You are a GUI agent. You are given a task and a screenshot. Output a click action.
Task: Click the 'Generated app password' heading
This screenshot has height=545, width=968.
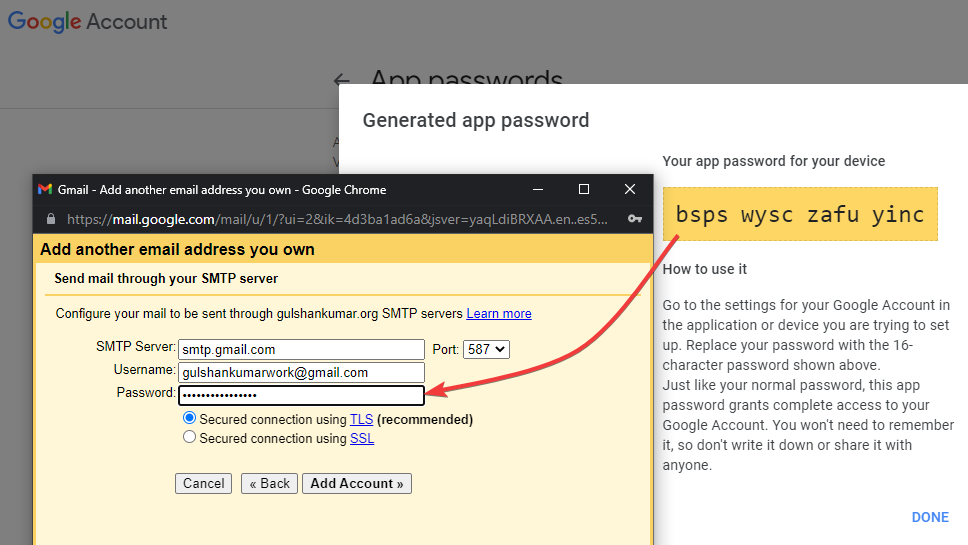tap(476, 120)
